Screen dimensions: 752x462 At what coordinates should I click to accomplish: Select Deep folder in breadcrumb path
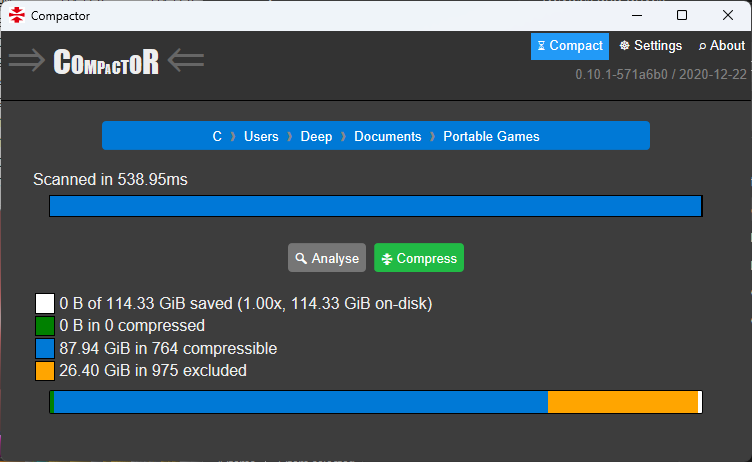coord(316,136)
